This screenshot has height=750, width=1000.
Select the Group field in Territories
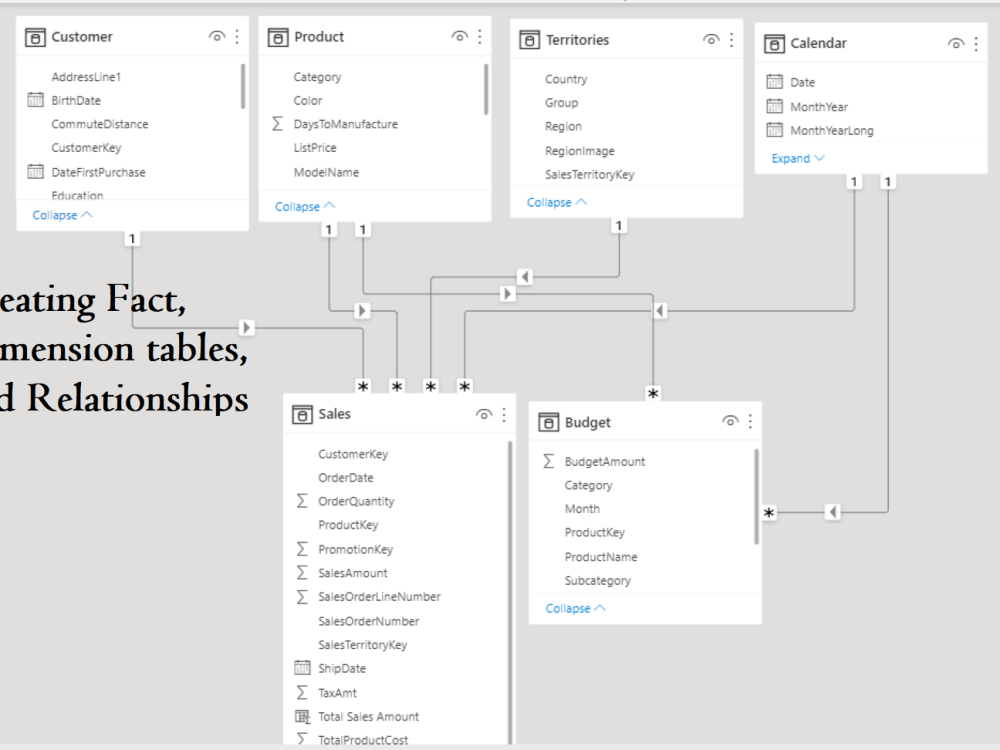coord(561,103)
